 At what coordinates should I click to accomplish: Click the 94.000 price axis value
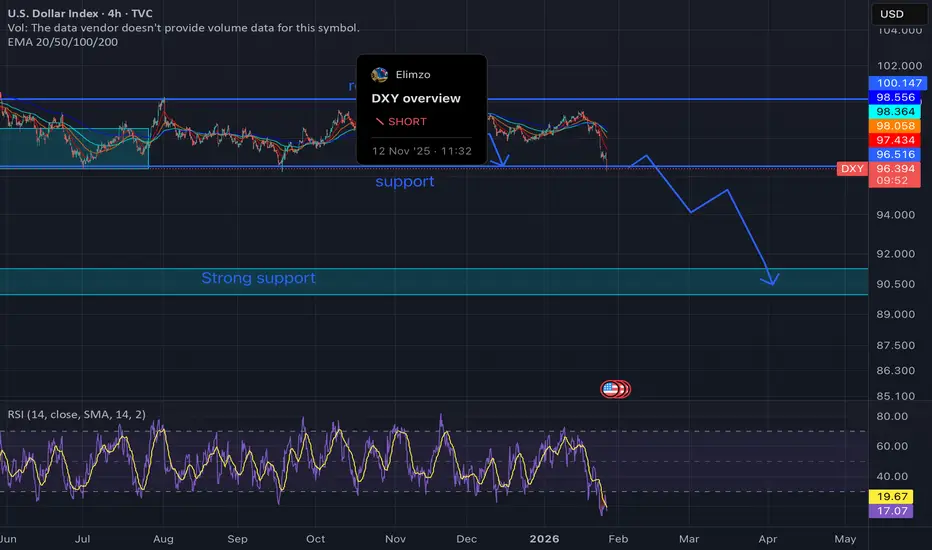tap(895, 215)
